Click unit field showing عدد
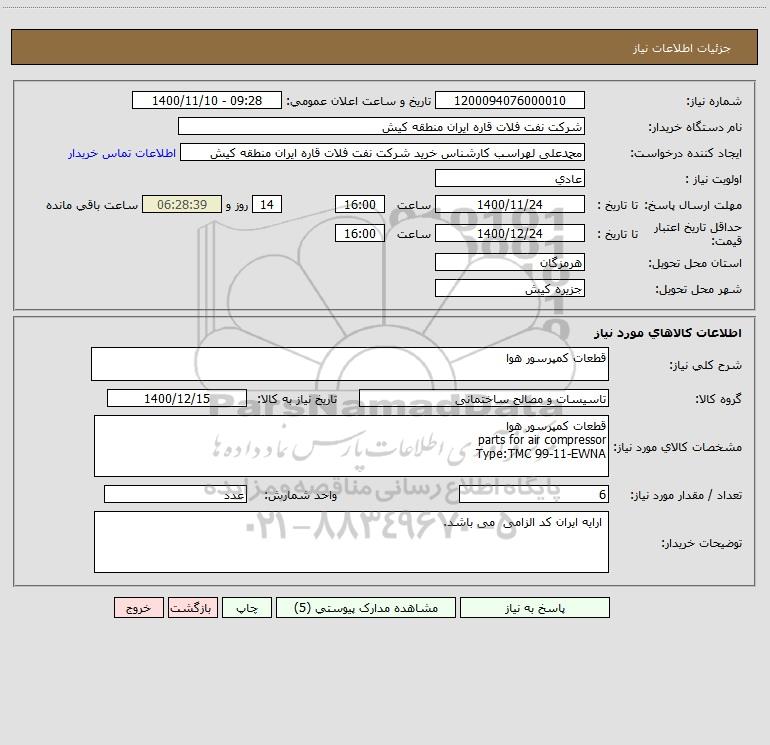The width and height of the screenshot is (770, 745). pos(175,495)
